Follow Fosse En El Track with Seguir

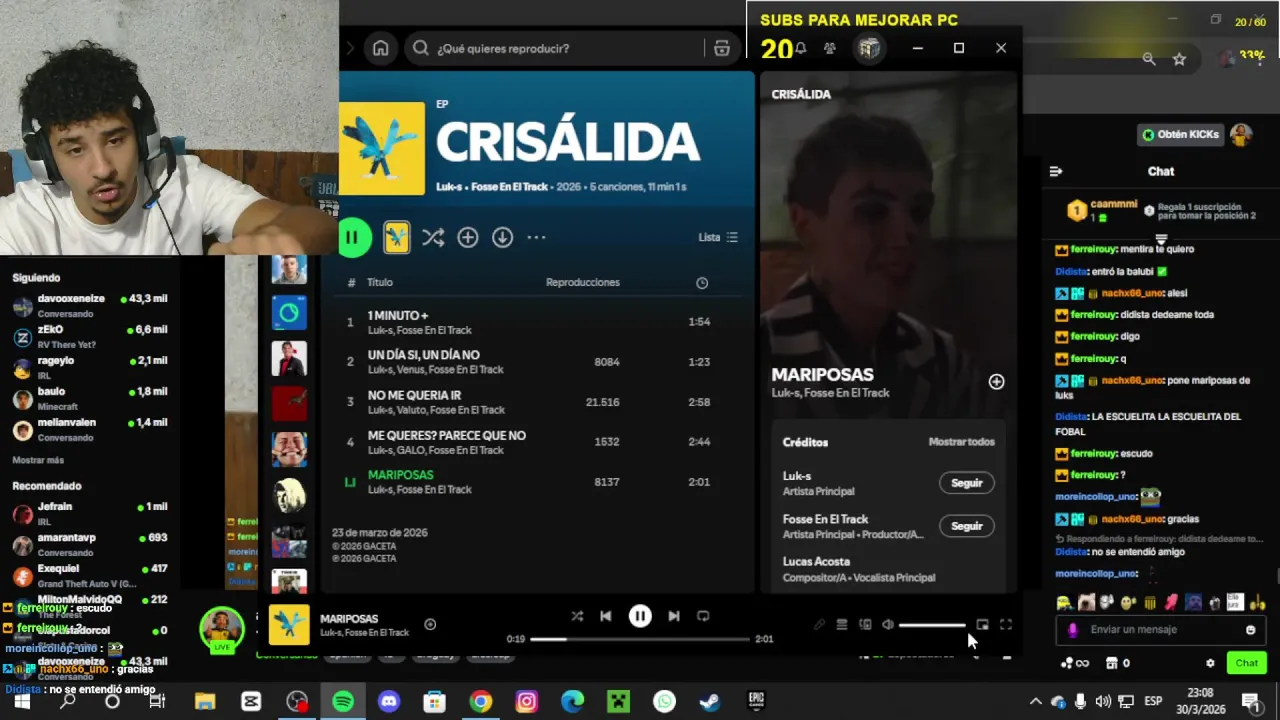[966, 526]
